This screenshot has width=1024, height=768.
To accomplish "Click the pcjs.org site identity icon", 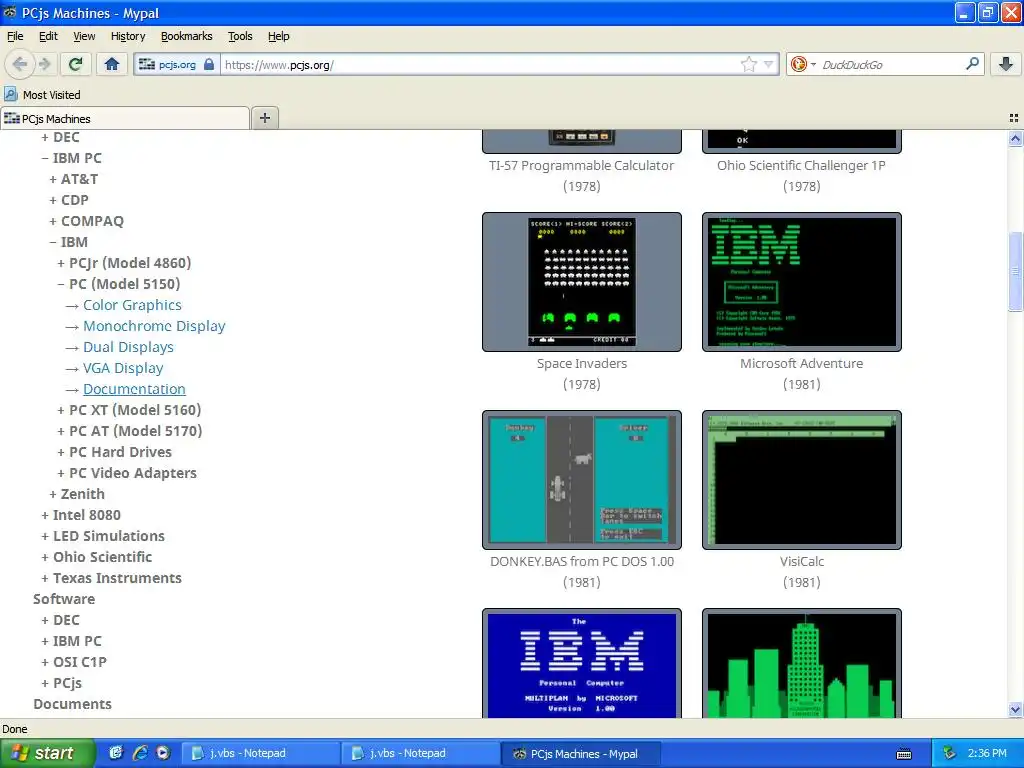I will point(176,65).
